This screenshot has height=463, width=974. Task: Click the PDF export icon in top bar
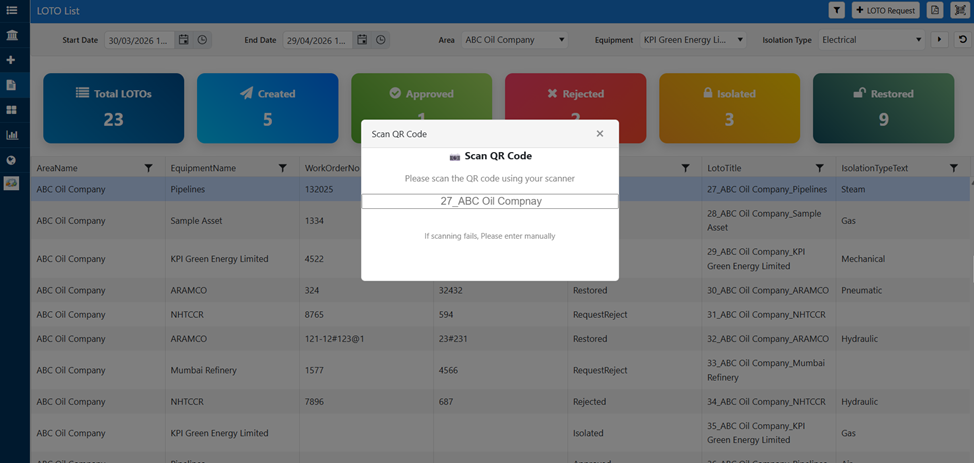point(935,10)
